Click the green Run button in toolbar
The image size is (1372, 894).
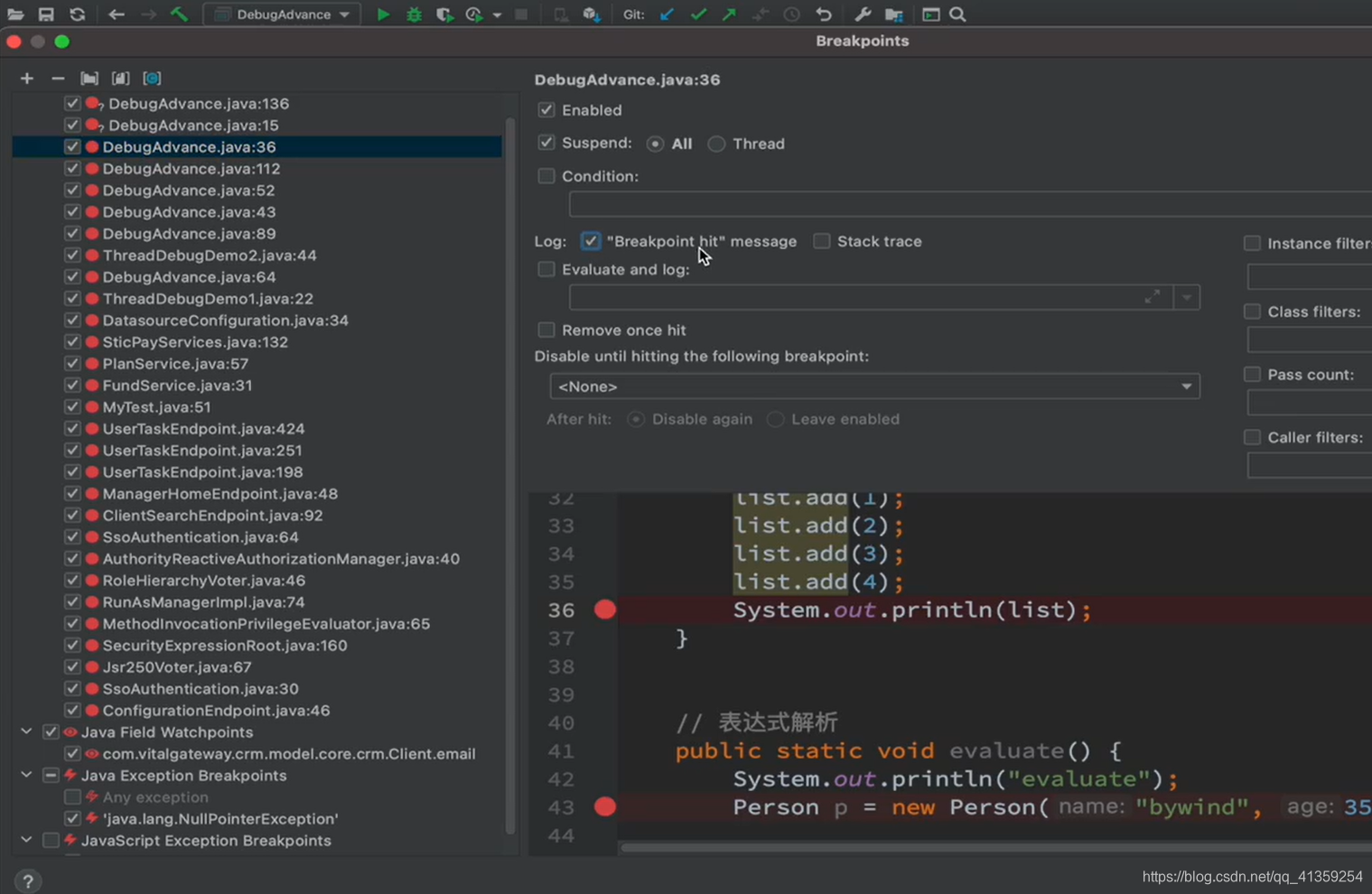click(383, 14)
